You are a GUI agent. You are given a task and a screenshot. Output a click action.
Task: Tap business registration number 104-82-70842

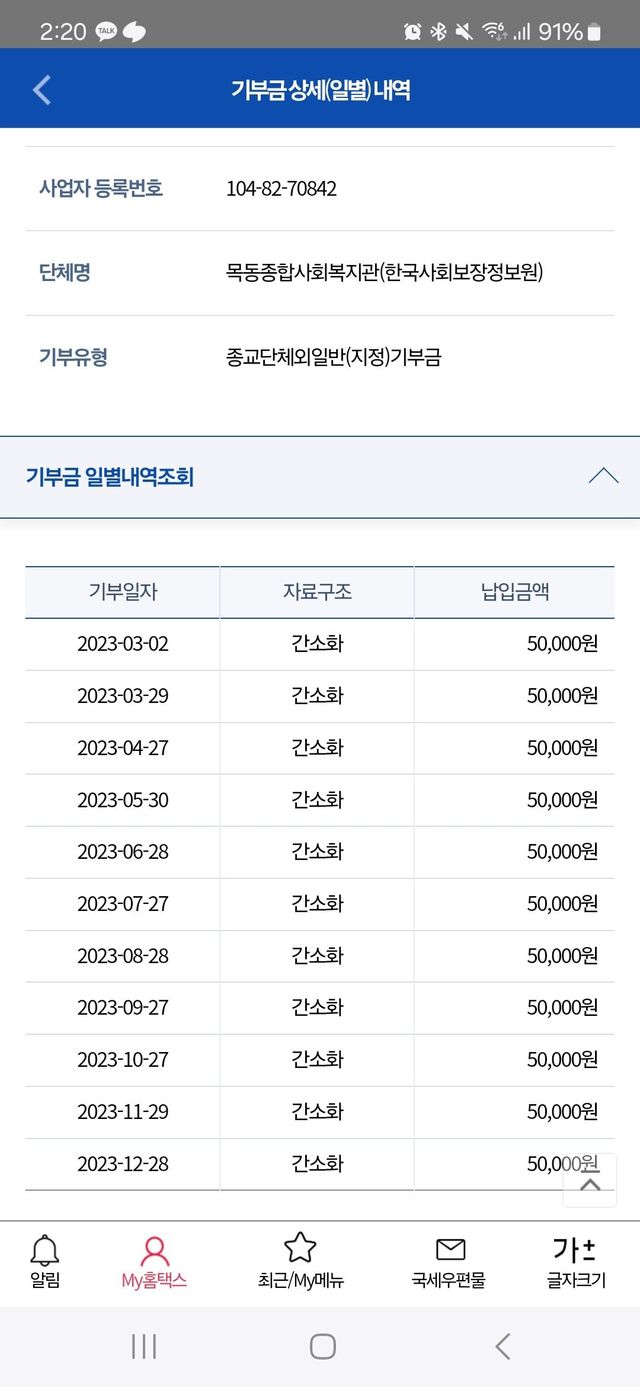point(282,188)
